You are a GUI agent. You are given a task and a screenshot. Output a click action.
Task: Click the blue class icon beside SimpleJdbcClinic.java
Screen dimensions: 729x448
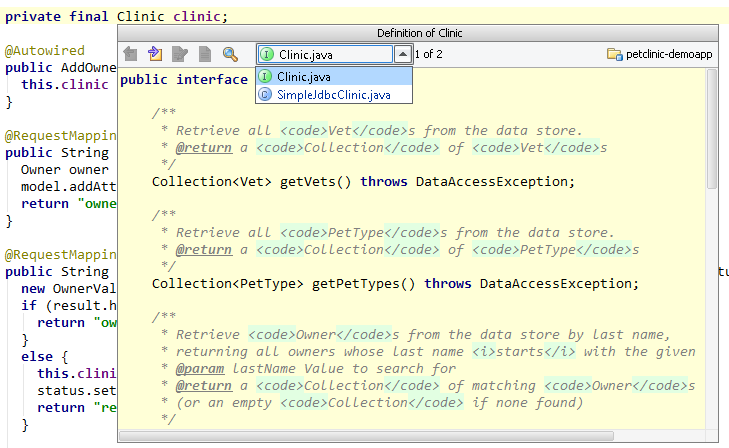point(265,95)
